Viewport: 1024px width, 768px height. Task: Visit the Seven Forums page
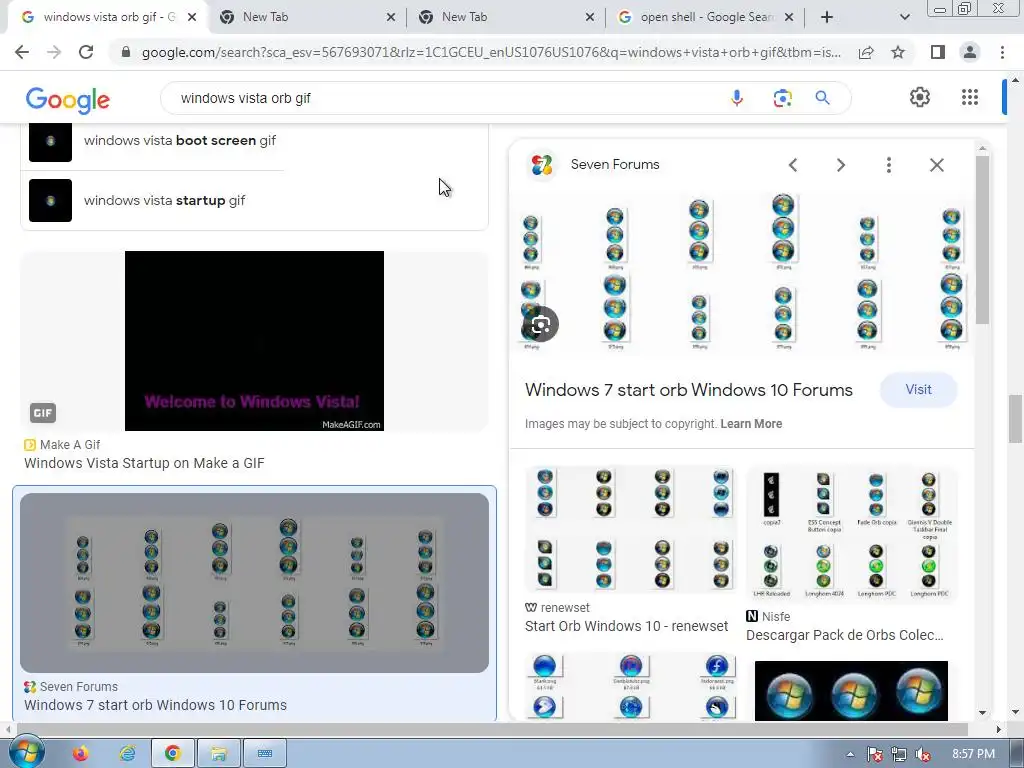click(x=918, y=390)
